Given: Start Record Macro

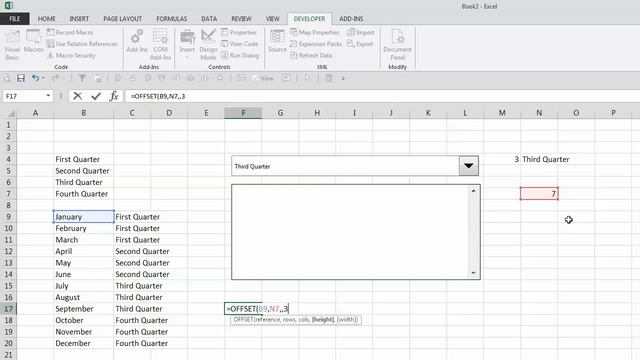Looking at the screenshot, I should 70,32.
